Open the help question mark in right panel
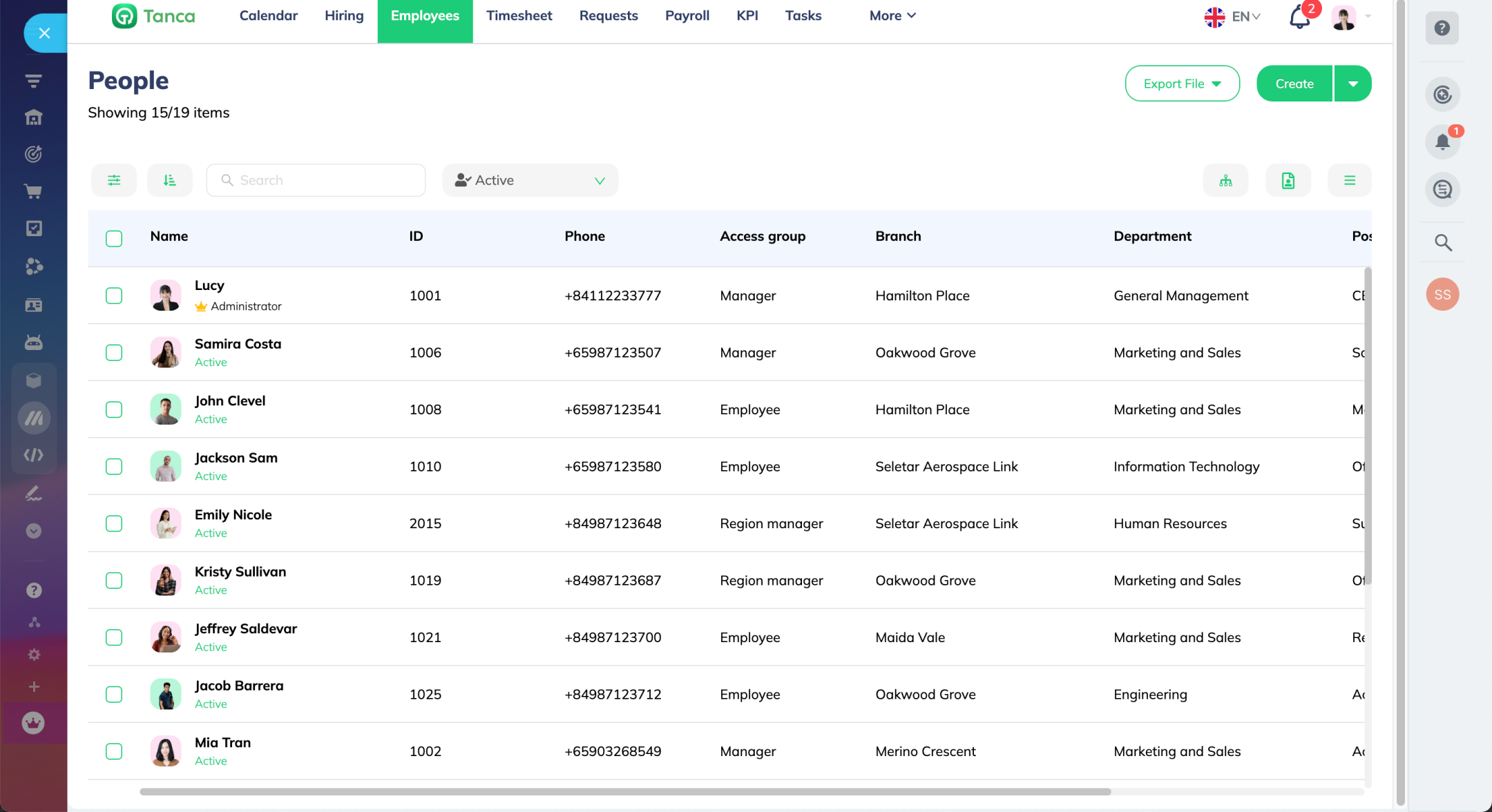 [x=1442, y=28]
